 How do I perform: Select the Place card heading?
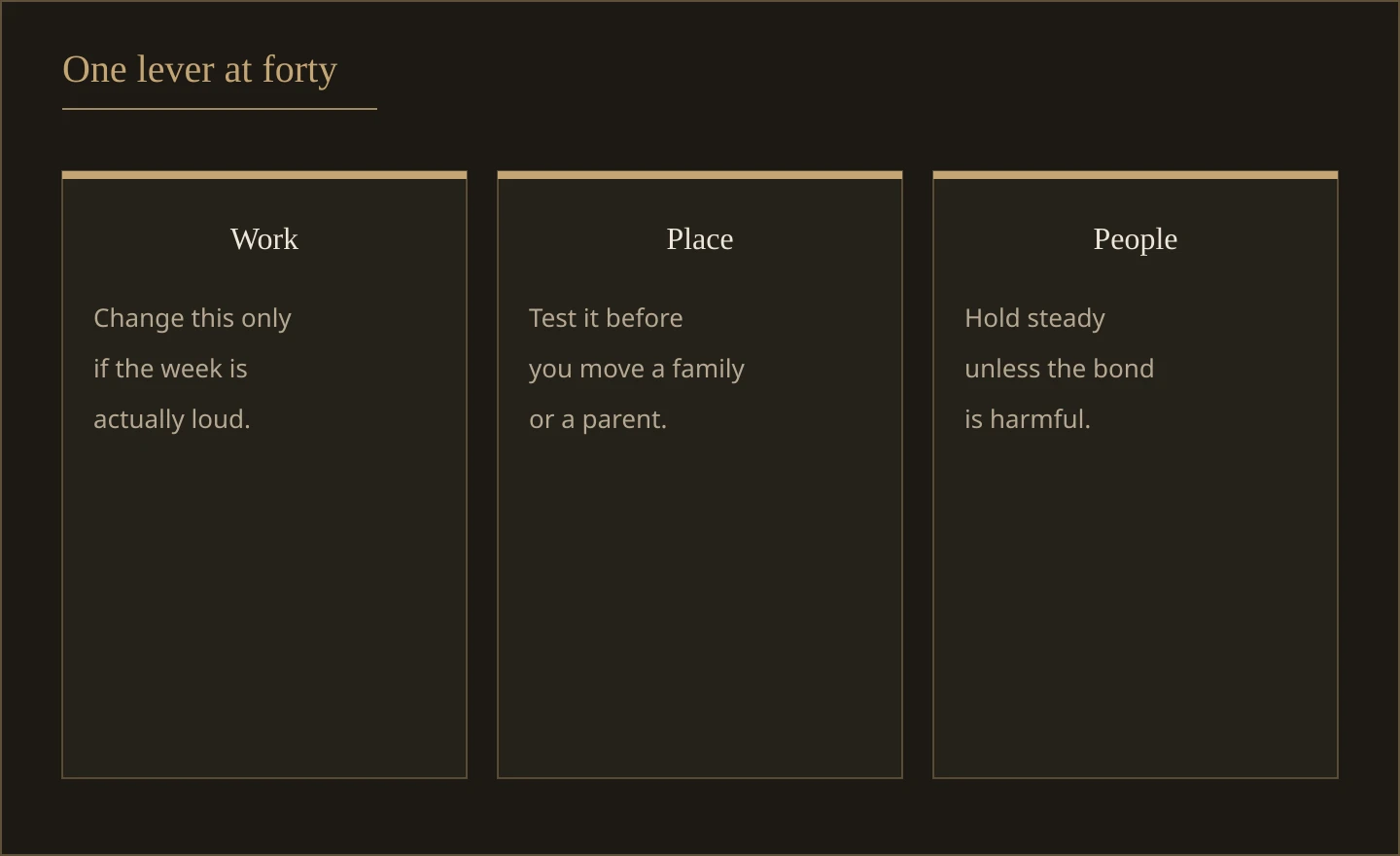pyautogui.click(x=700, y=239)
